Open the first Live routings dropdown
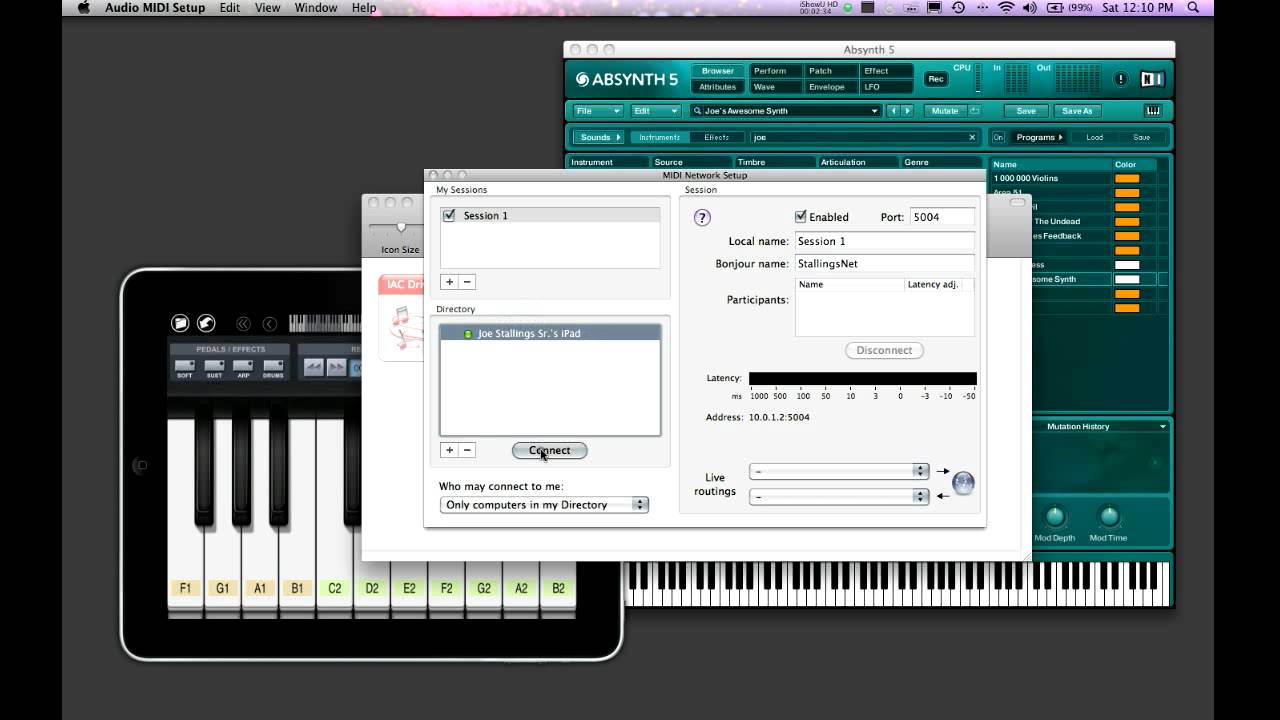Image resolution: width=1280 pixels, height=720 pixels. [839, 471]
